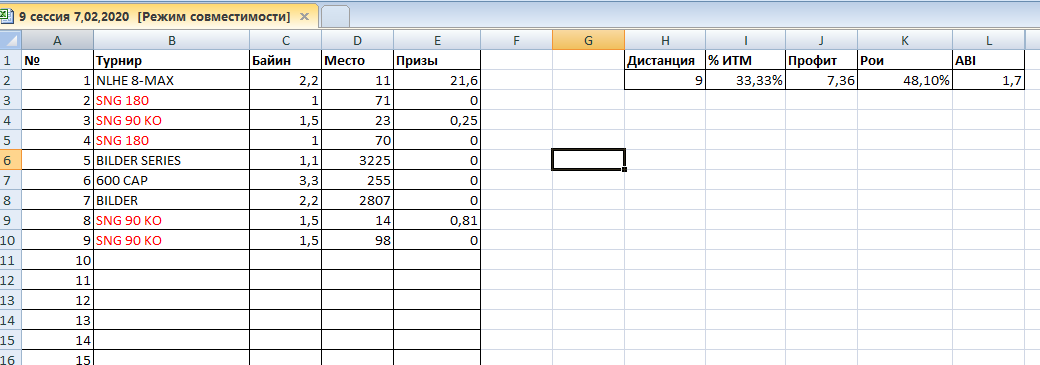The height and width of the screenshot is (365, 1040).
Task: Click the ROI value 48,10%
Action: pyautogui.click(x=905, y=81)
